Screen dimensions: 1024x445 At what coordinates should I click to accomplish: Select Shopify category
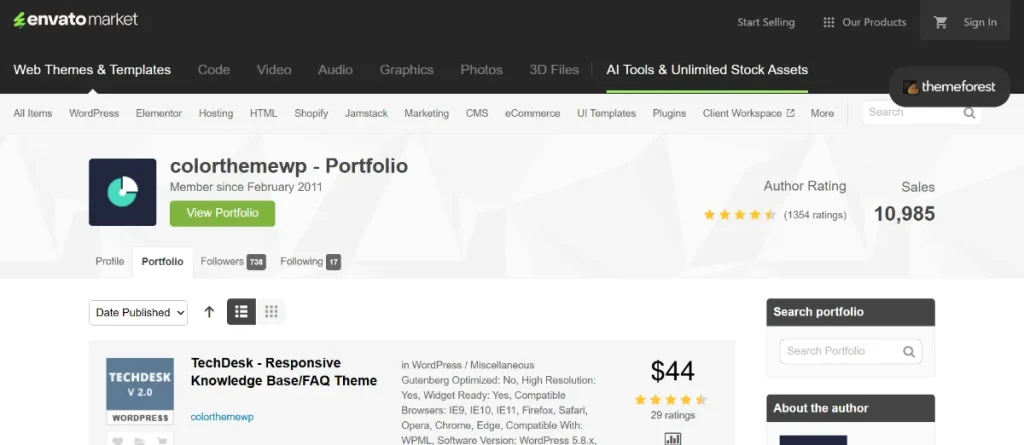[311, 113]
